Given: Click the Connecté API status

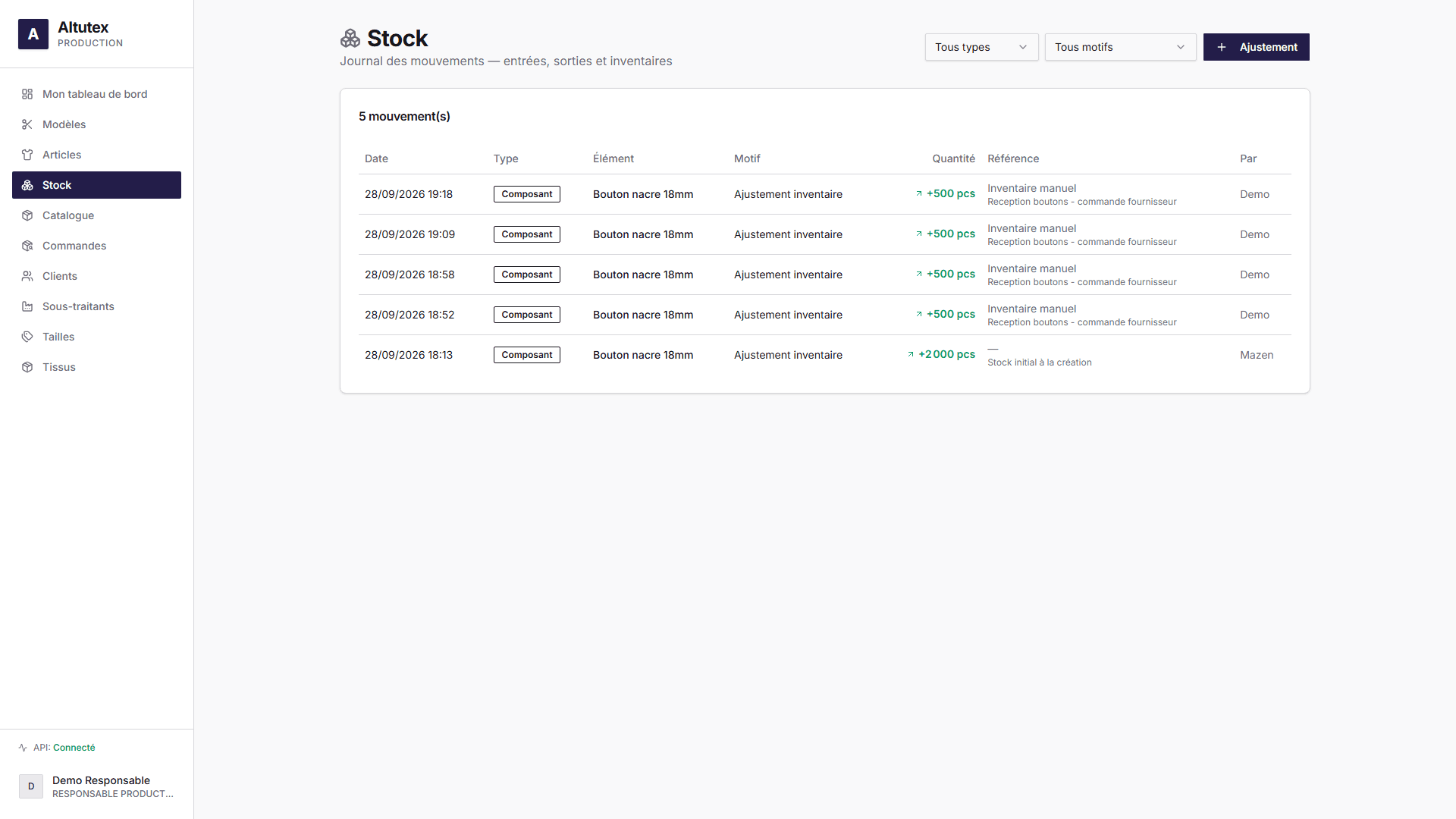Looking at the screenshot, I should [74, 748].
